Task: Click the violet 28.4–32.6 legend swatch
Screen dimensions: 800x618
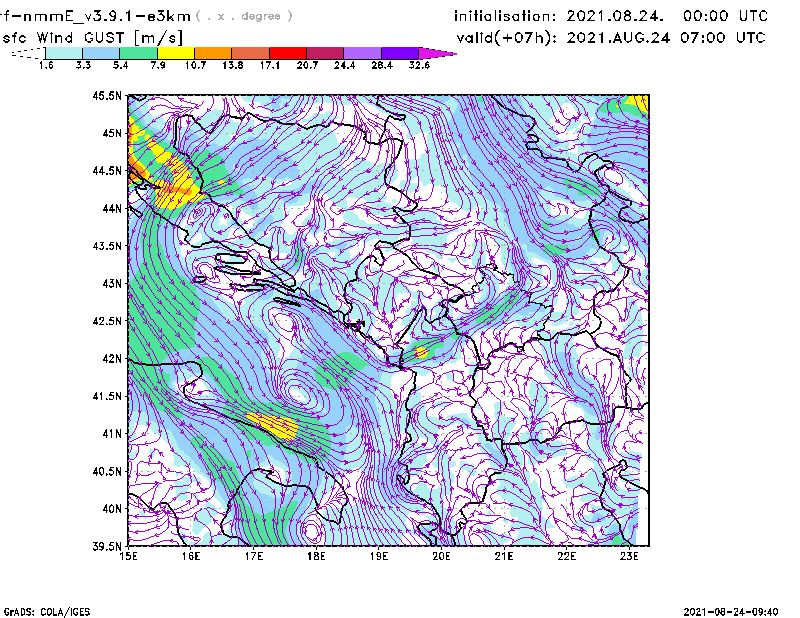Action: [x=400, y=53]
